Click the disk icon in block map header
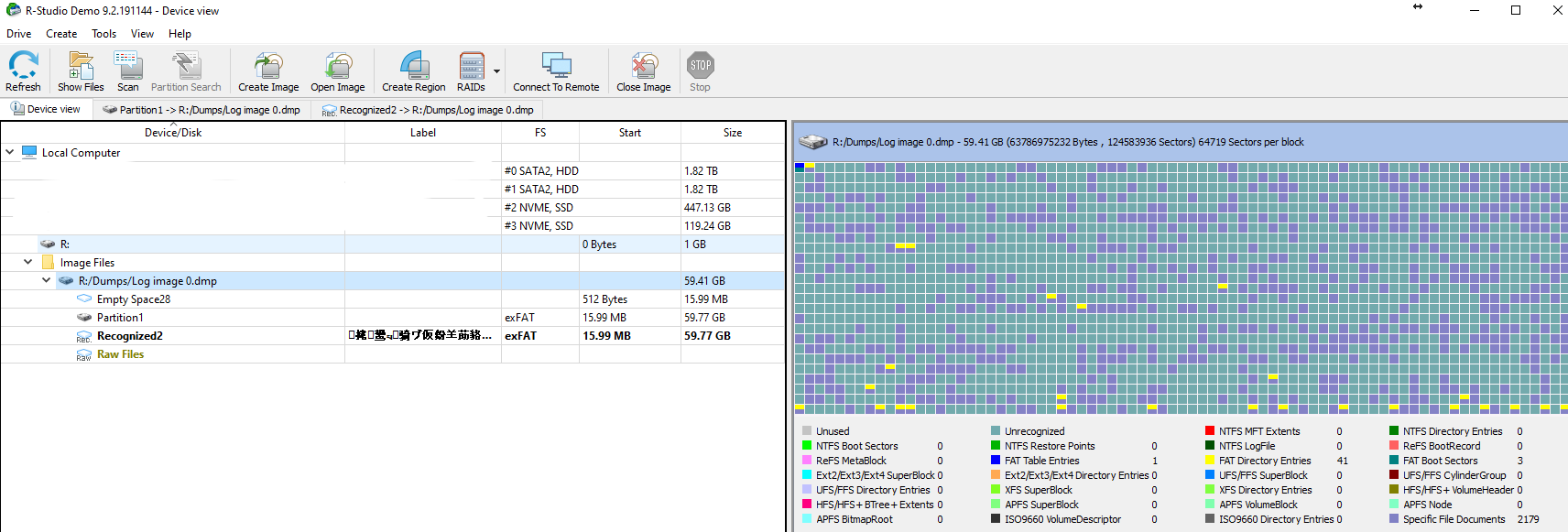This screenshot has height=532, width=1568. tap(813, 142)
